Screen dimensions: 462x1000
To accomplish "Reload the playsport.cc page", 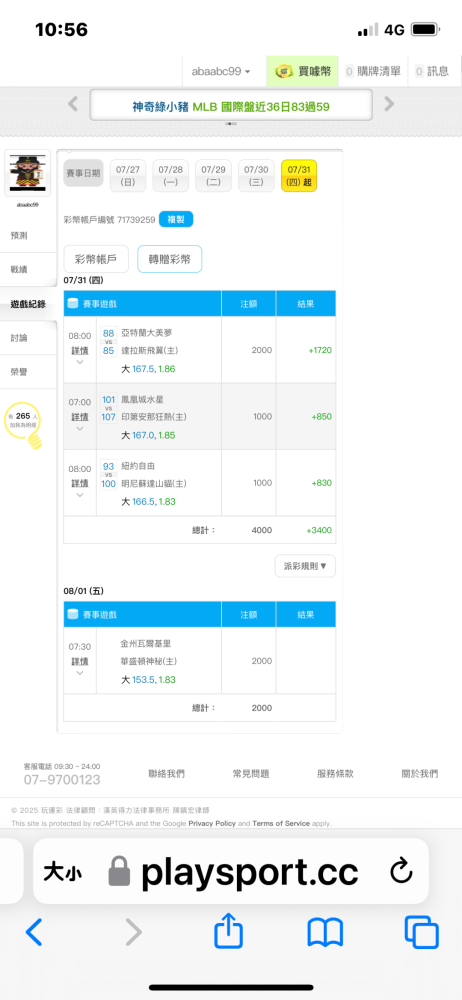I will point(401,872).
